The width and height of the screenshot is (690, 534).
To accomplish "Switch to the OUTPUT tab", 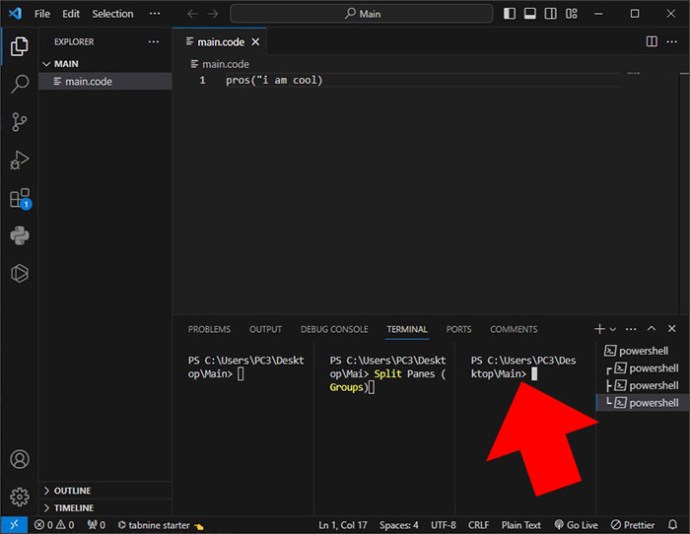I will pos(265,329).
